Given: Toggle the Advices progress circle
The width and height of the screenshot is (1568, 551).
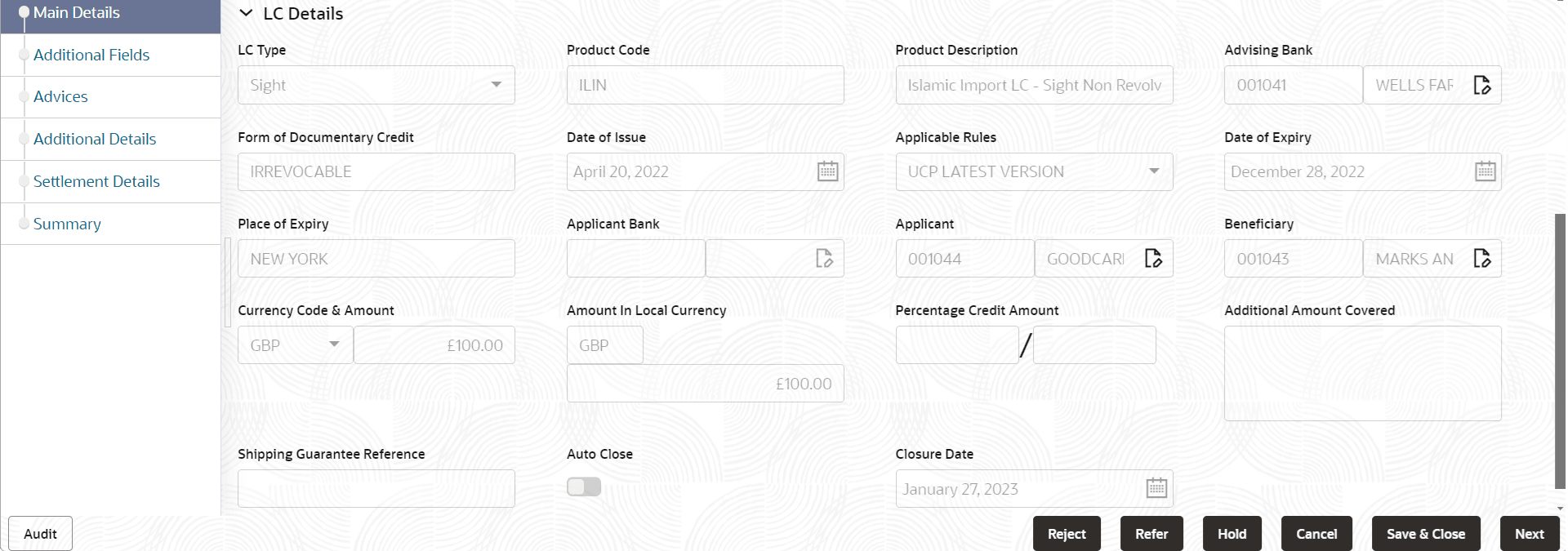Looking at the screenshot, I should tap(23, 97).
